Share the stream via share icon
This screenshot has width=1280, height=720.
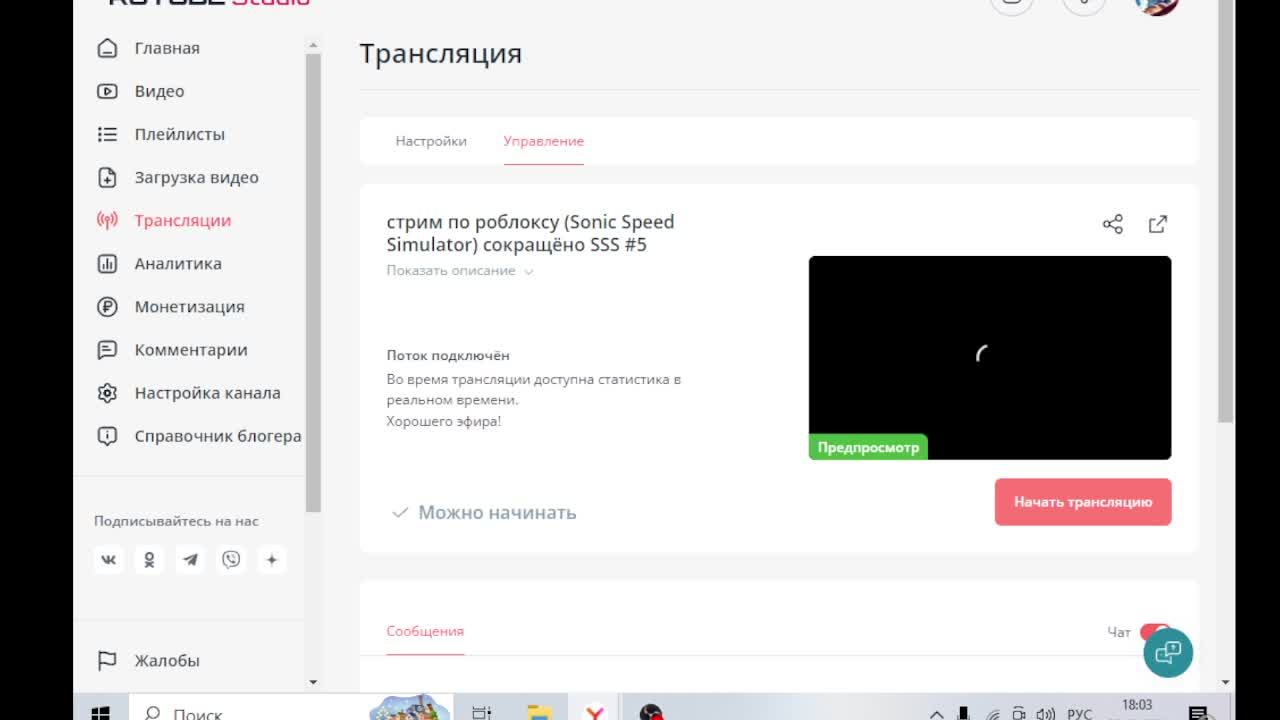pyautogui.click(x=1113, y=224)
